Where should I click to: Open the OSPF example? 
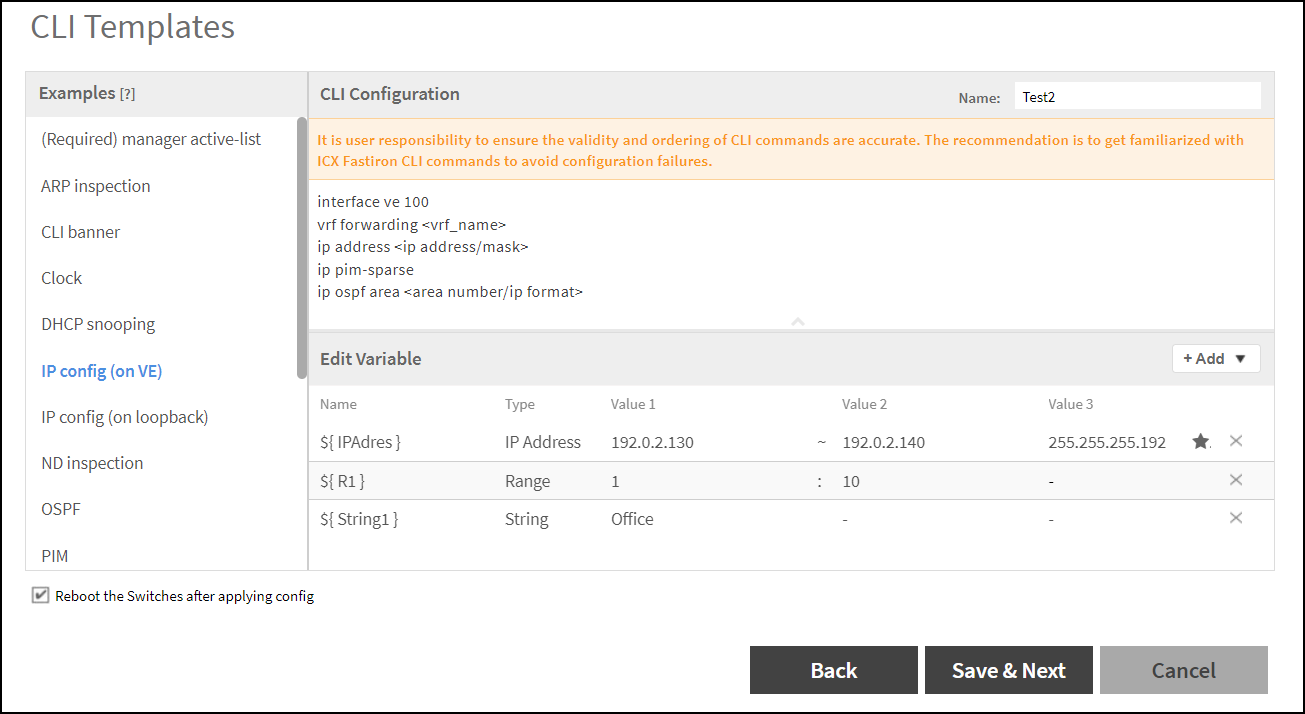tap(61, 509)
